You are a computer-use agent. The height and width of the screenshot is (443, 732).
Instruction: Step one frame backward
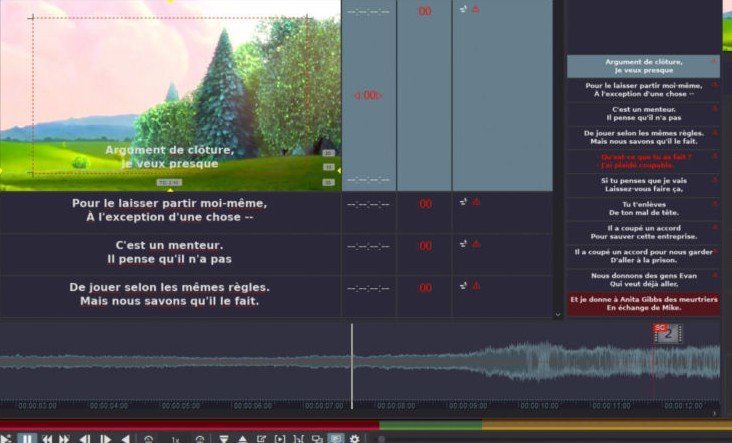(85, 438)
